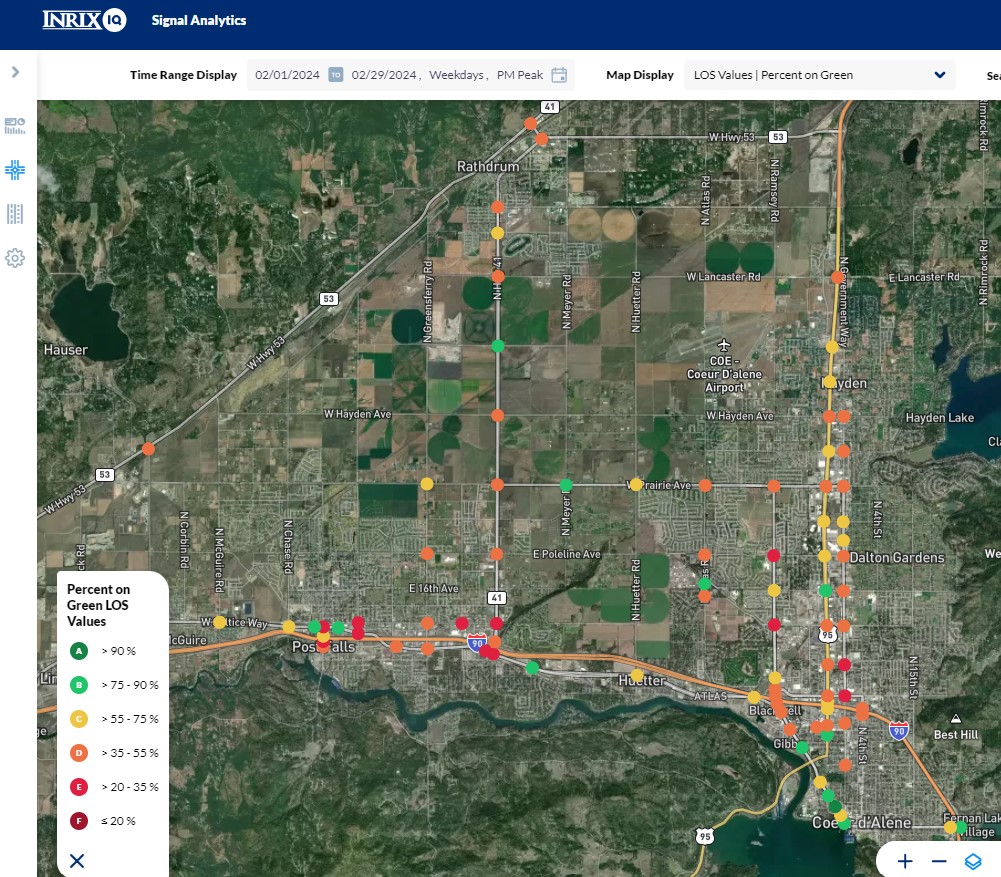
Task: Open the corridor road lanes icon in sidebar
Action: 15,214
